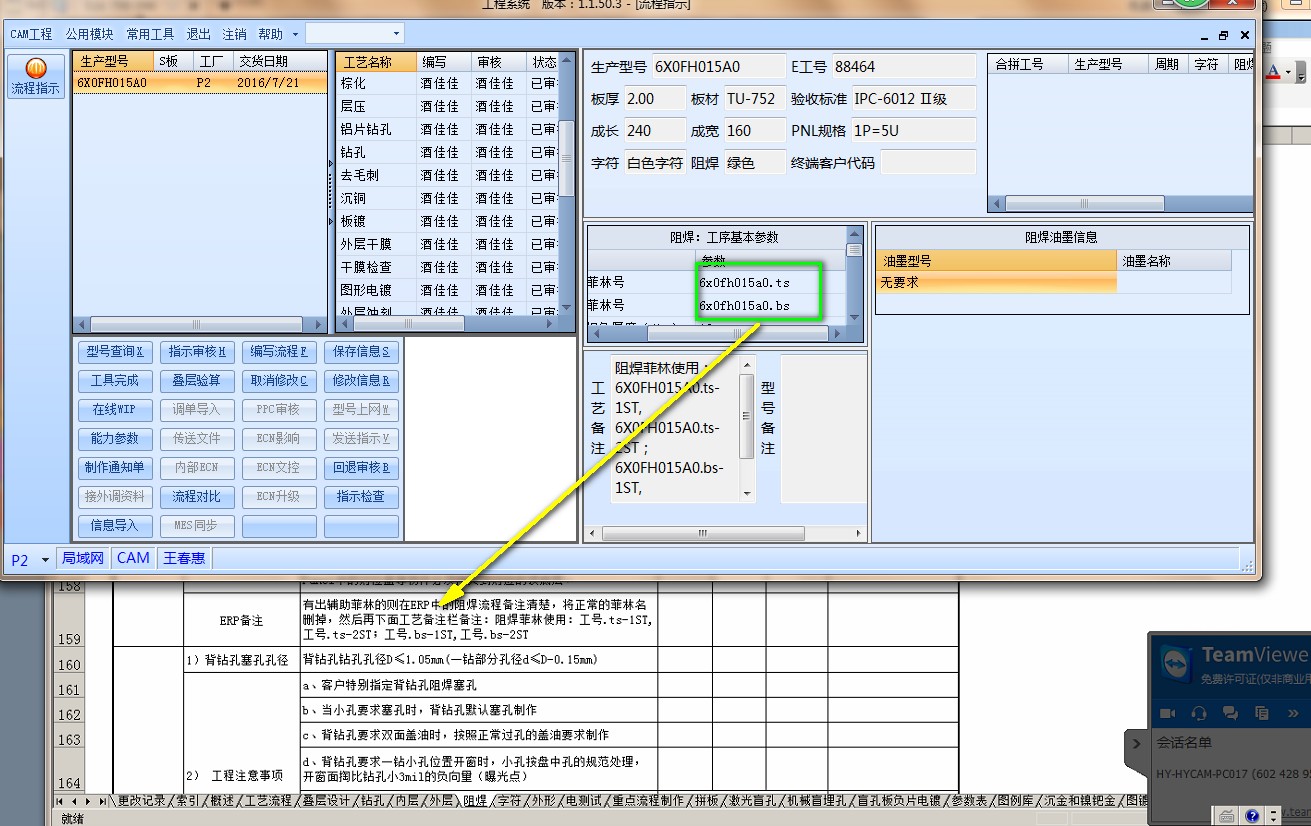This screenshot has width=1311, height=826.
Task: Click language bar help question icon
Action: pyautogui.click(x=1252, y=816)
